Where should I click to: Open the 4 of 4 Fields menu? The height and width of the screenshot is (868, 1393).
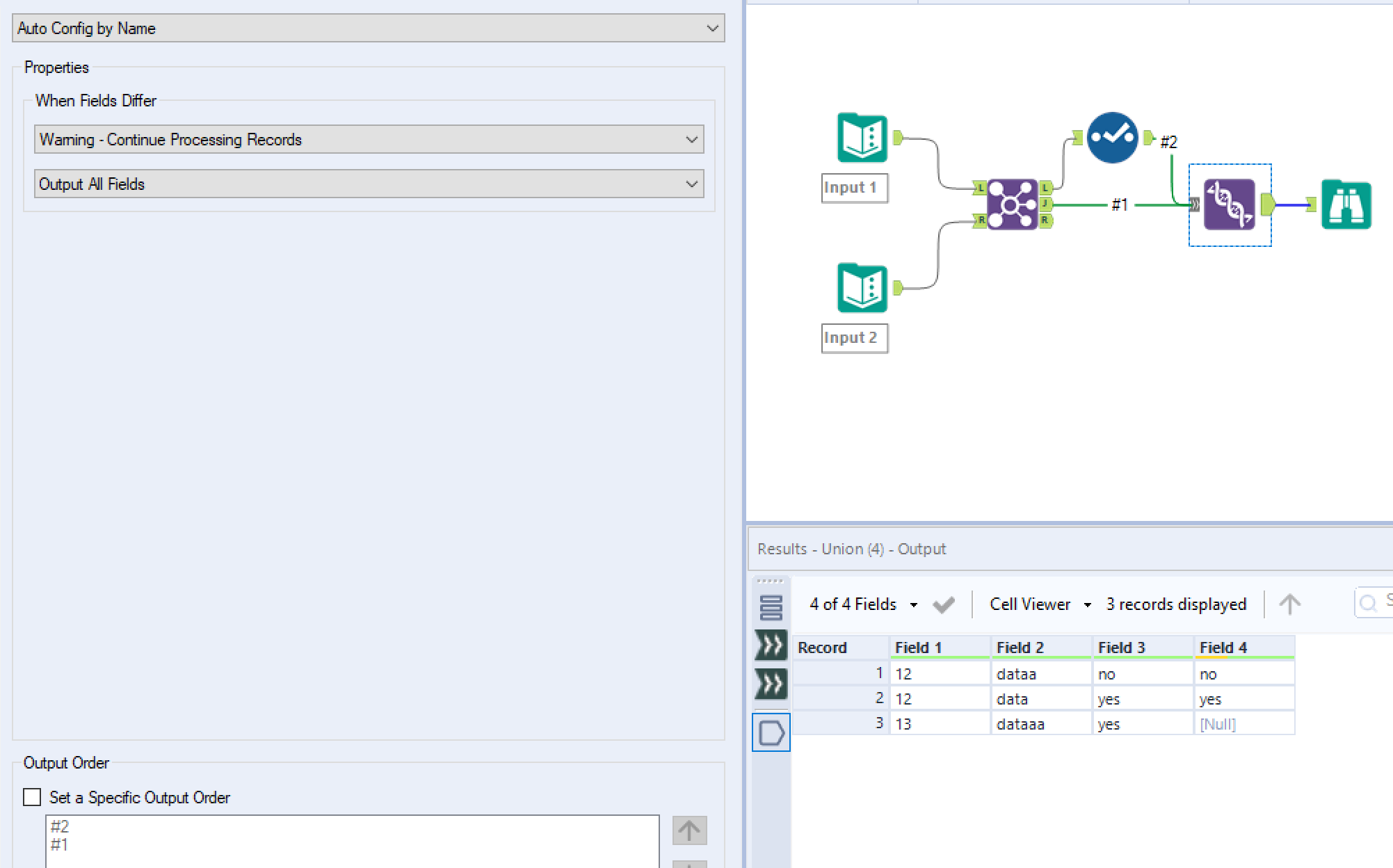(x=863, y=604)
